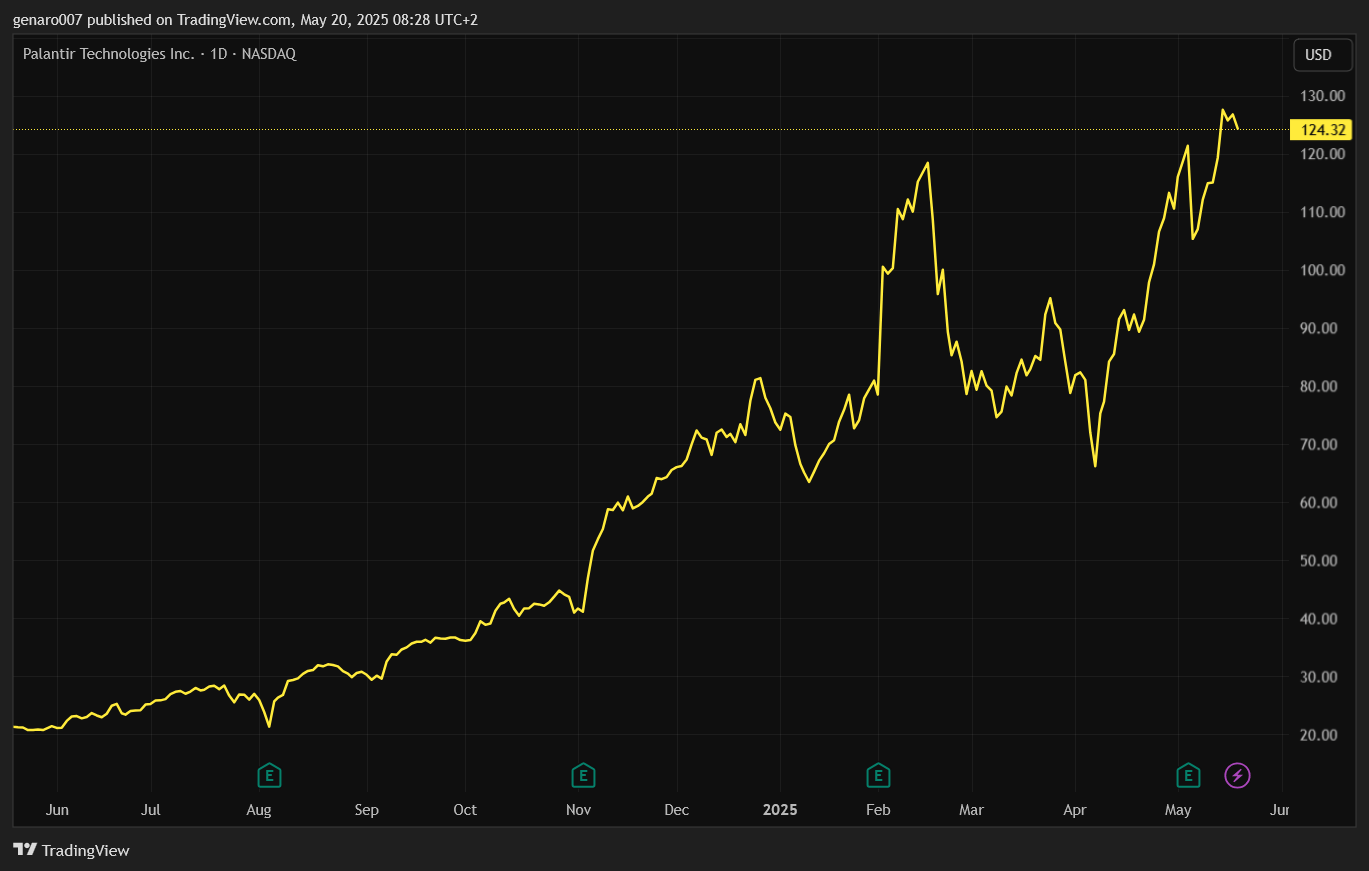Click the earnings marker icon above Aug
The width and height of the screenshot is (1369, 871).
(x=268, y=775)
